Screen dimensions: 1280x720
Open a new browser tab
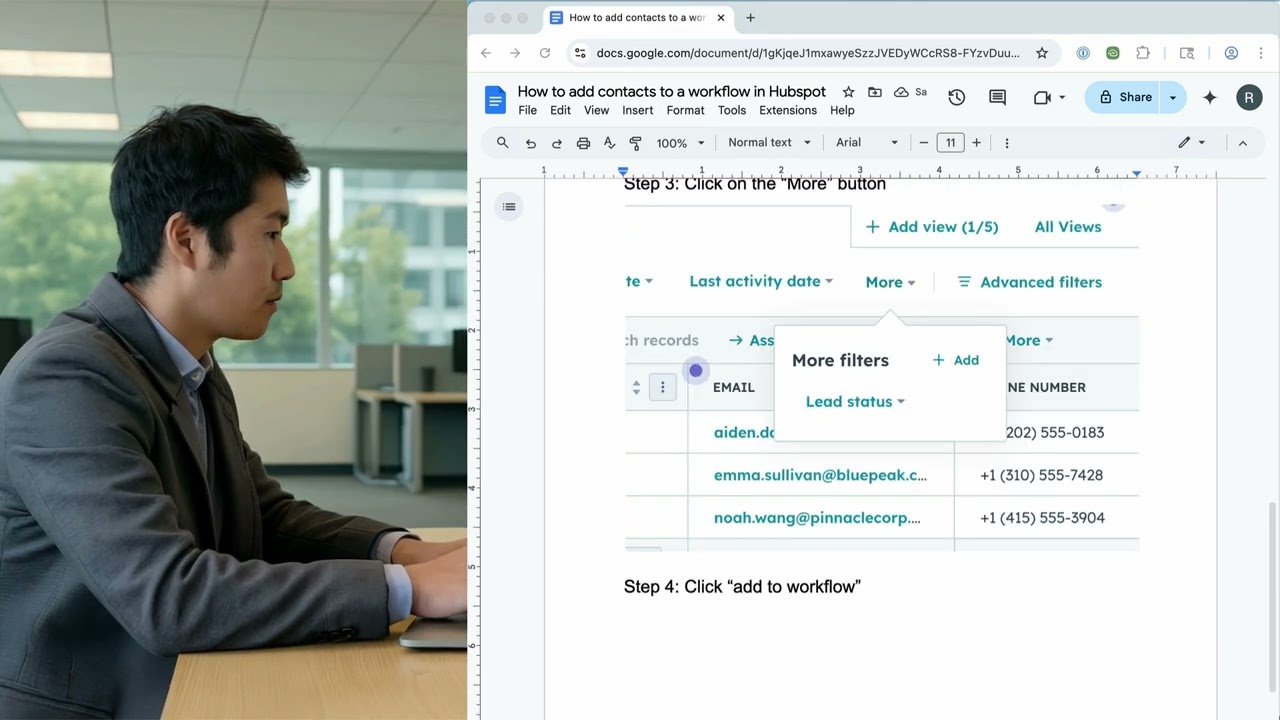(750, 18)
